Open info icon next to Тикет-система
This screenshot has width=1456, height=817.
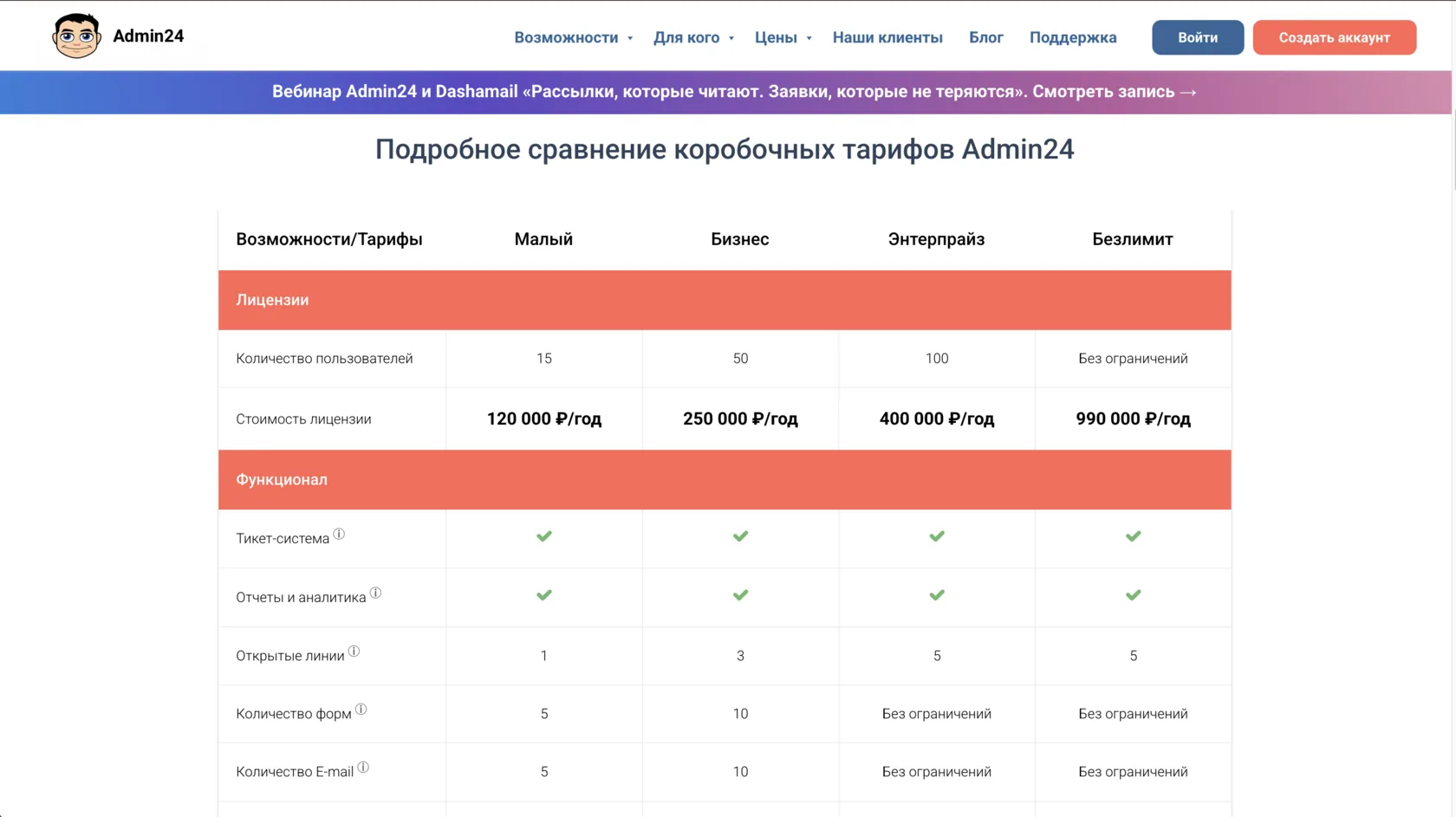click(339, 535)
